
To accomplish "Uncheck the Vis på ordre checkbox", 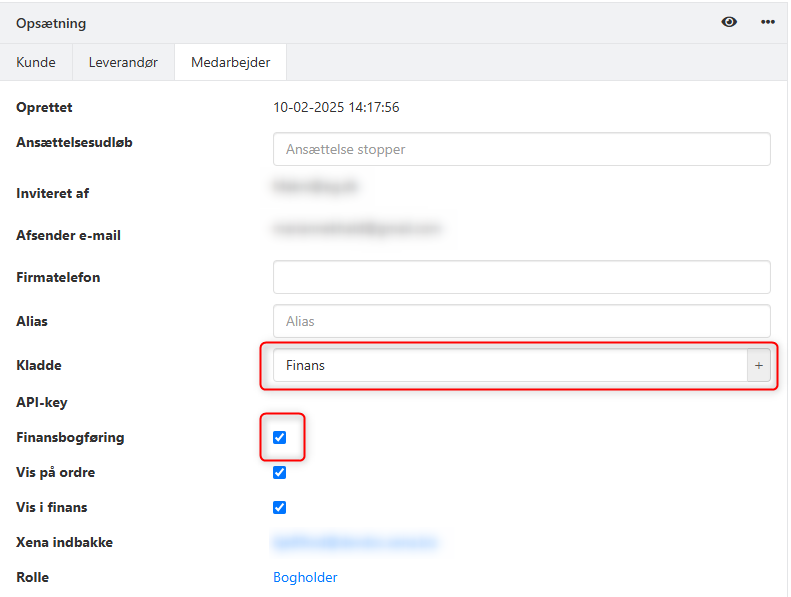I will click(280, 472).
